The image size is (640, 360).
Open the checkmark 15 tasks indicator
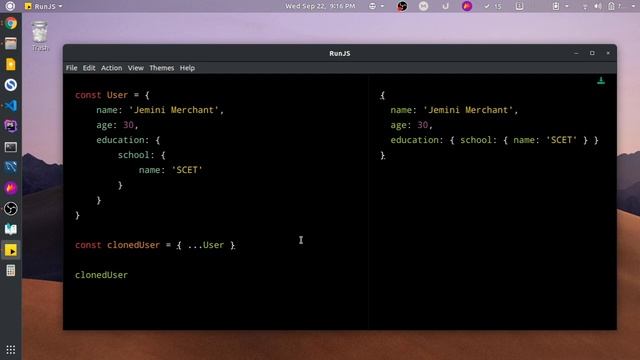(493, 6)
